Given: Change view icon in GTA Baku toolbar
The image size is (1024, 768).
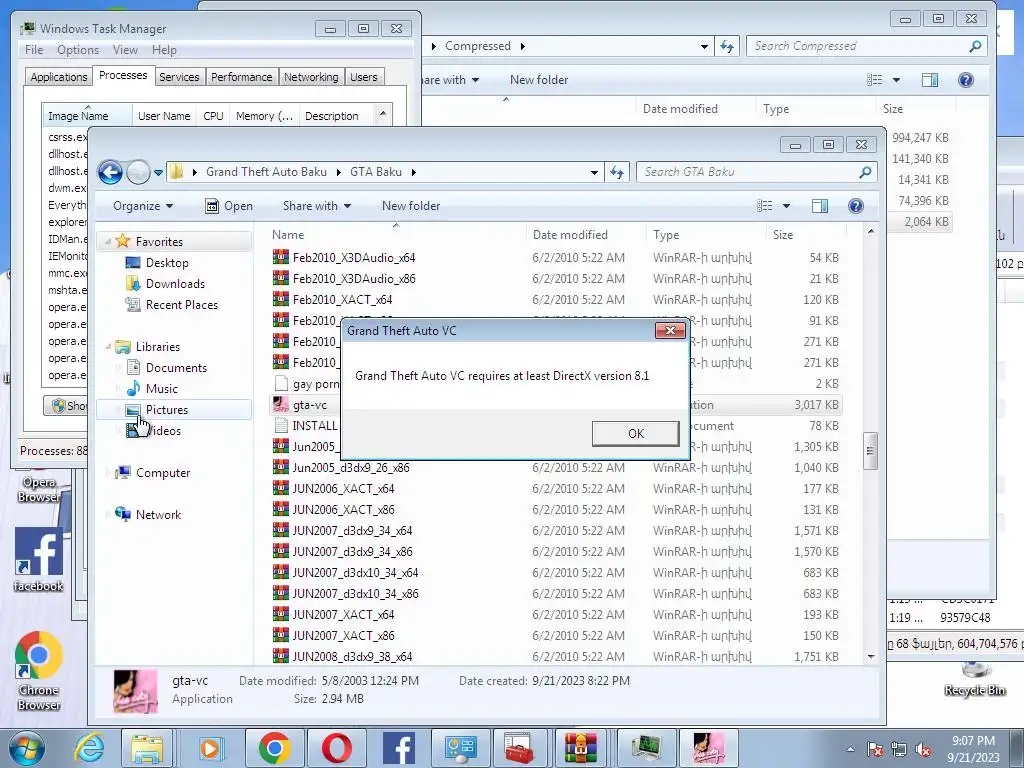Looking at the screenshot, I should [765, 206].
